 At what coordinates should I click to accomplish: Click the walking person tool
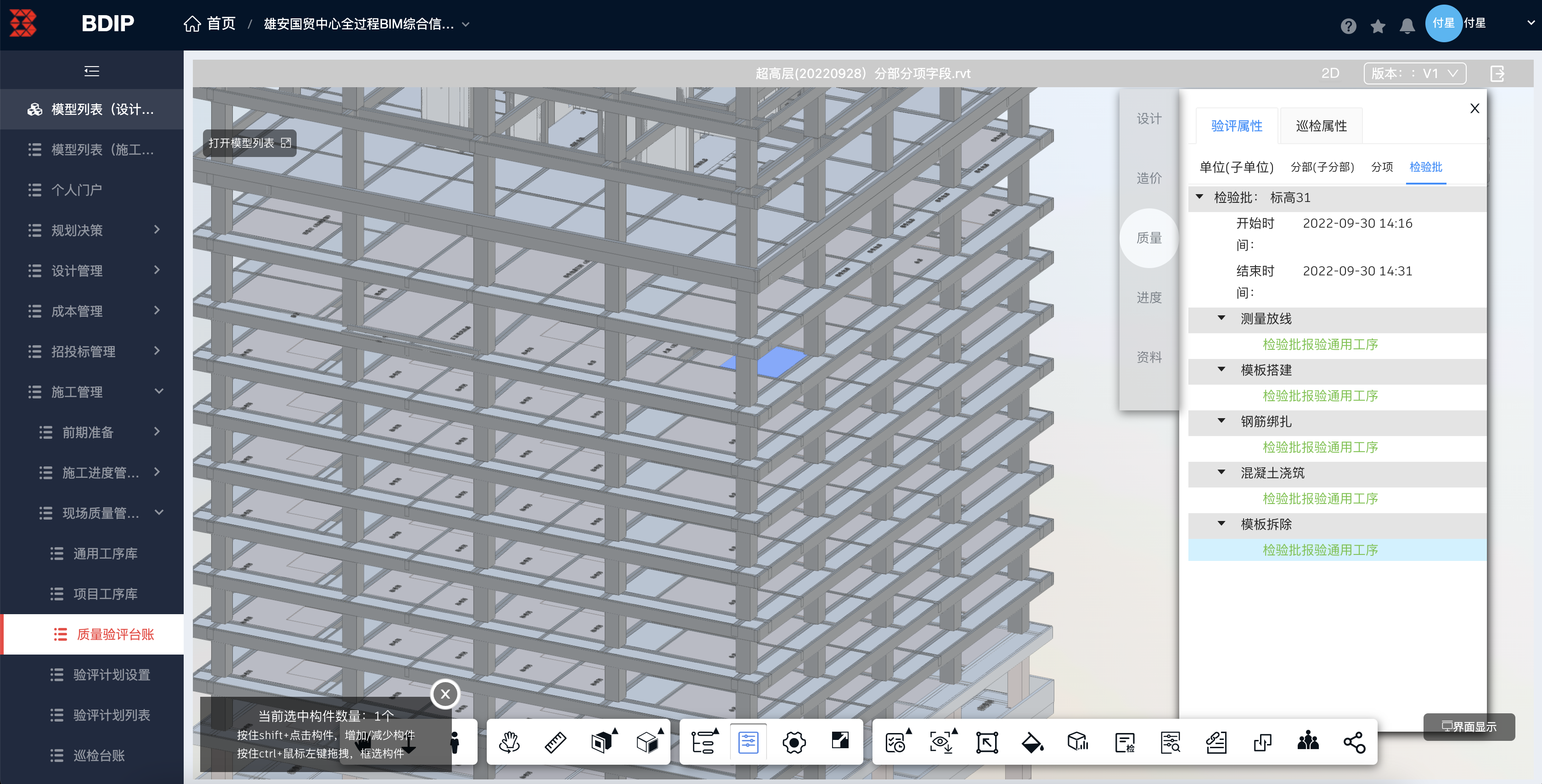pyautogui.click(x=455, y=742)
